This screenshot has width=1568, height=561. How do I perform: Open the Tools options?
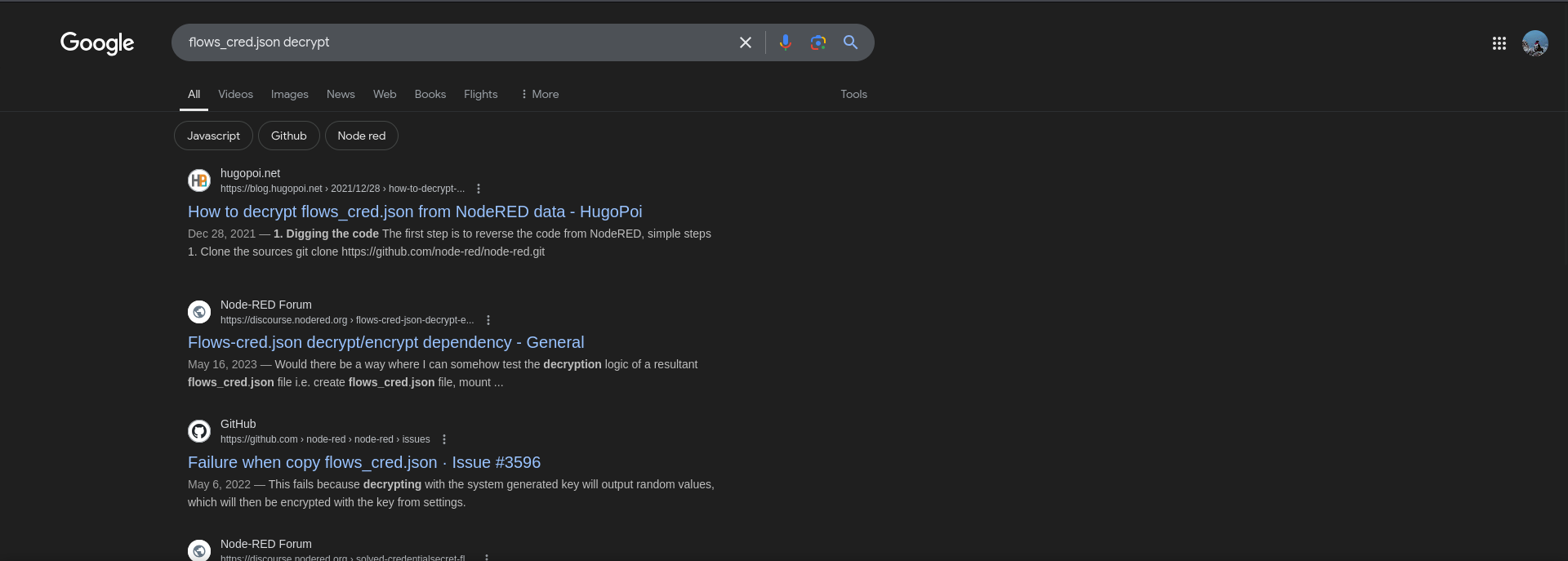click(x=853, y=94)
